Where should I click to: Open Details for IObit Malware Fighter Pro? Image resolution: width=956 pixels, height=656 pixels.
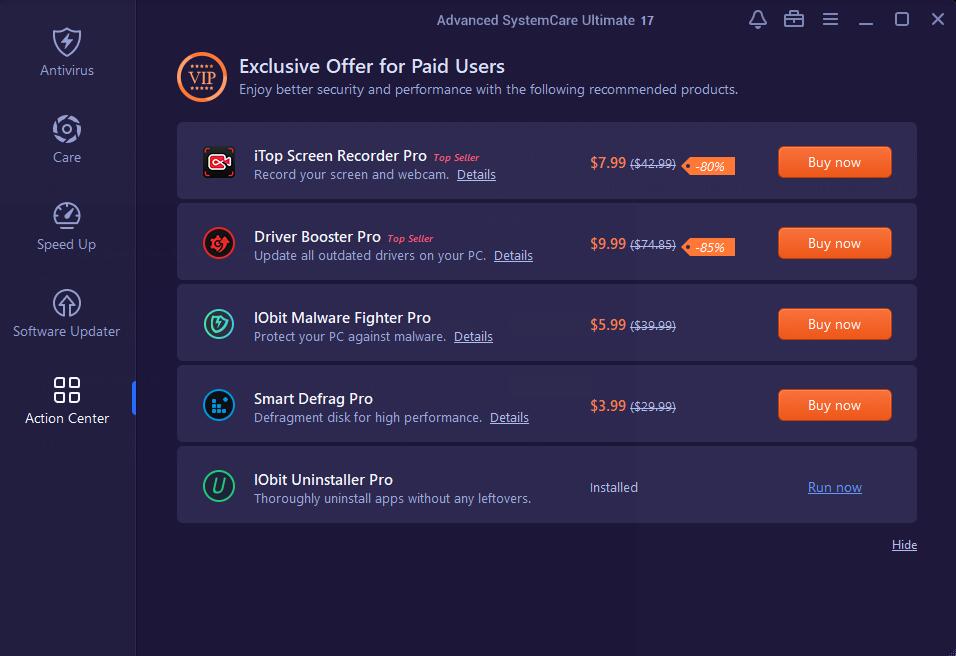[473, 337]
